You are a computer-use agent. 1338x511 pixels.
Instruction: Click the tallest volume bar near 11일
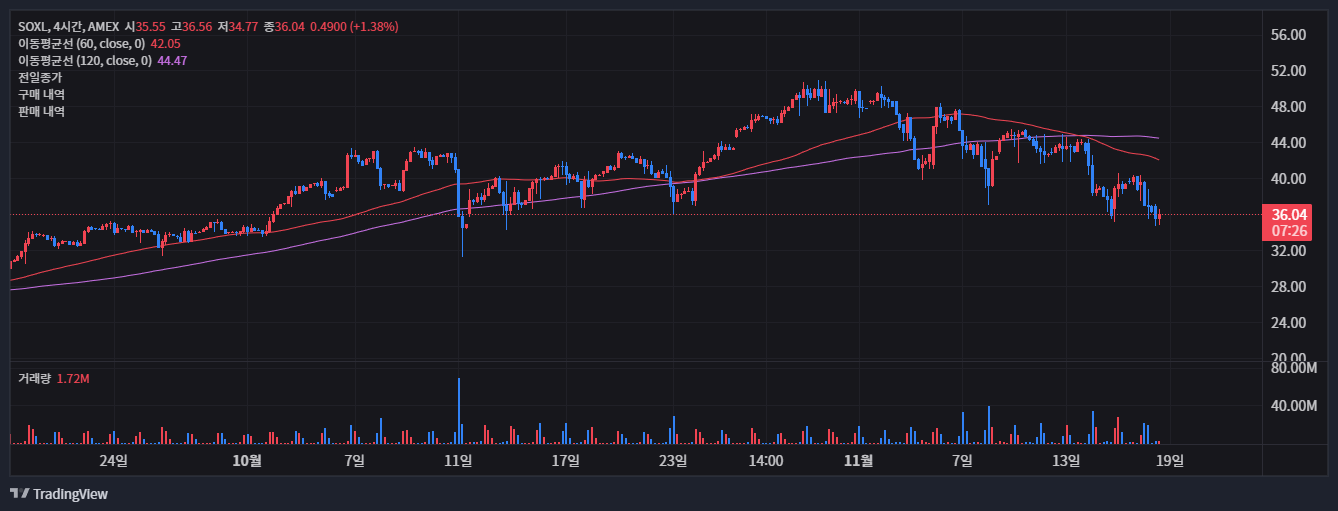coord(459,412)
